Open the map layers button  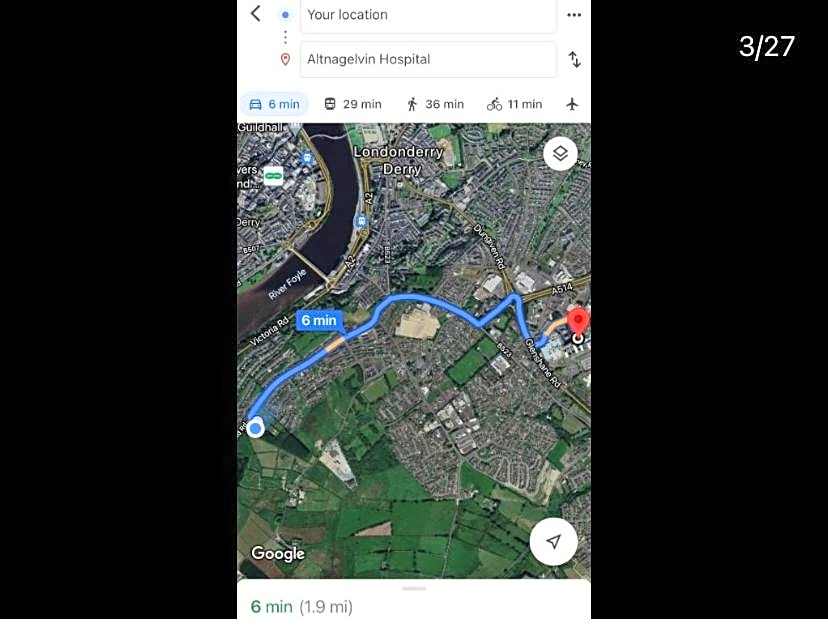point(560,153)
